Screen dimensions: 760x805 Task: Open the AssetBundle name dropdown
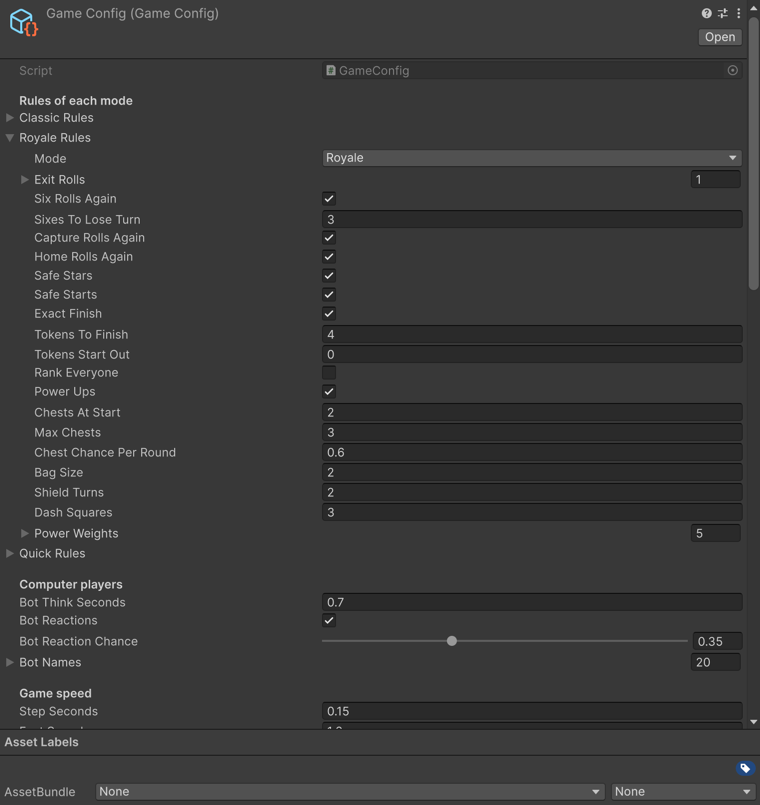(349, 792)
